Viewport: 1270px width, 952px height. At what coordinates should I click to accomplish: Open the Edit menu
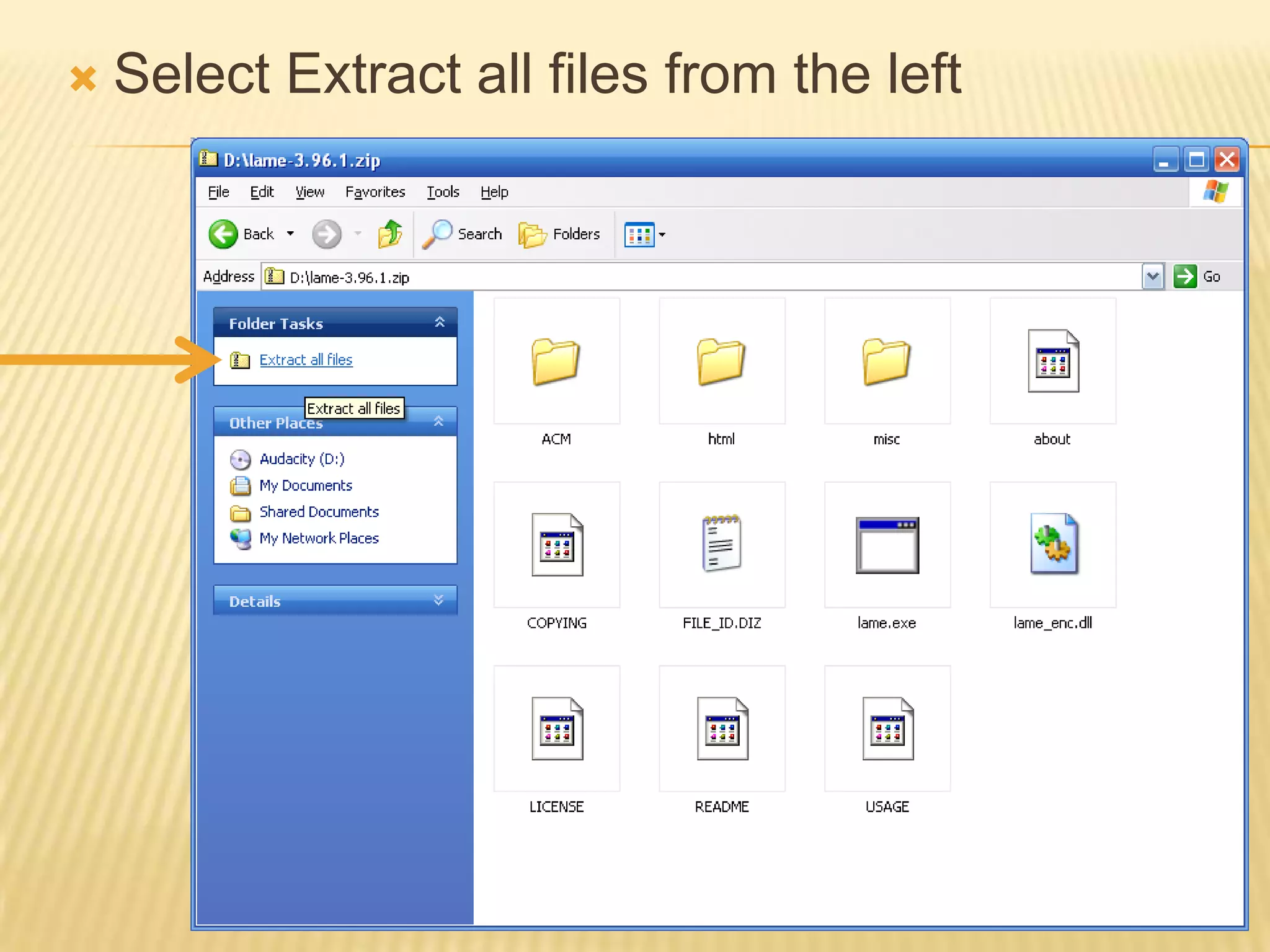click(262, 192)
